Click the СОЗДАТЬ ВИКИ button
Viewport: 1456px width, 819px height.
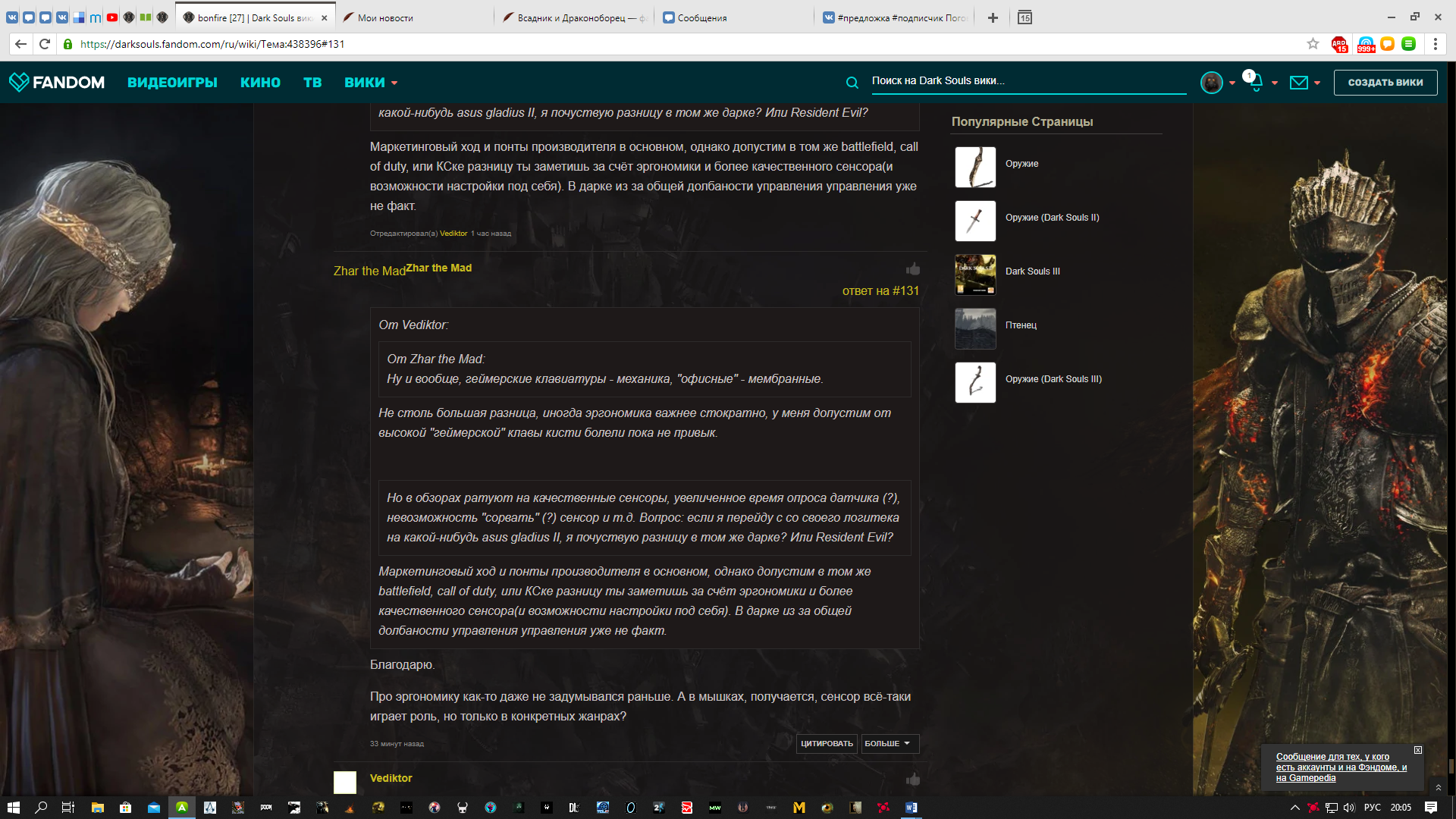pos(1385,83)
